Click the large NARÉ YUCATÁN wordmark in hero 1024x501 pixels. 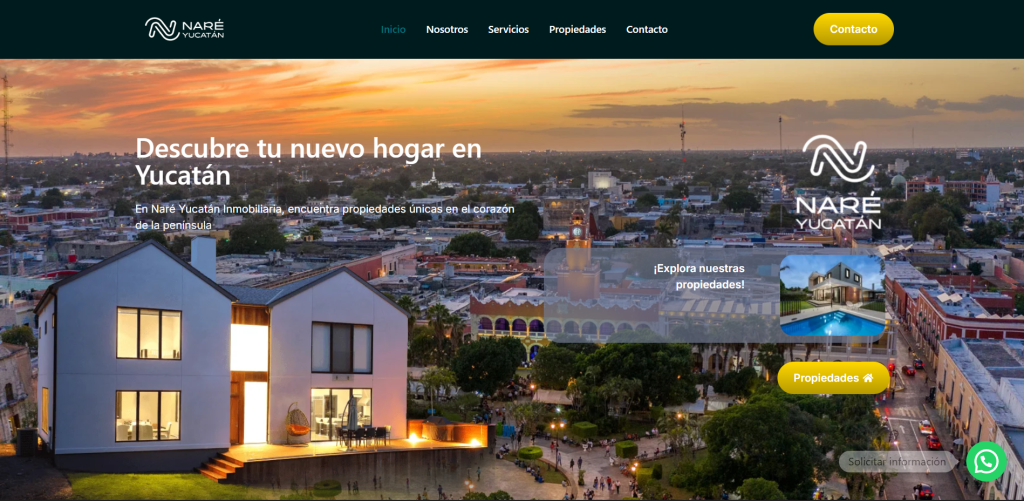tap(838, 211)
